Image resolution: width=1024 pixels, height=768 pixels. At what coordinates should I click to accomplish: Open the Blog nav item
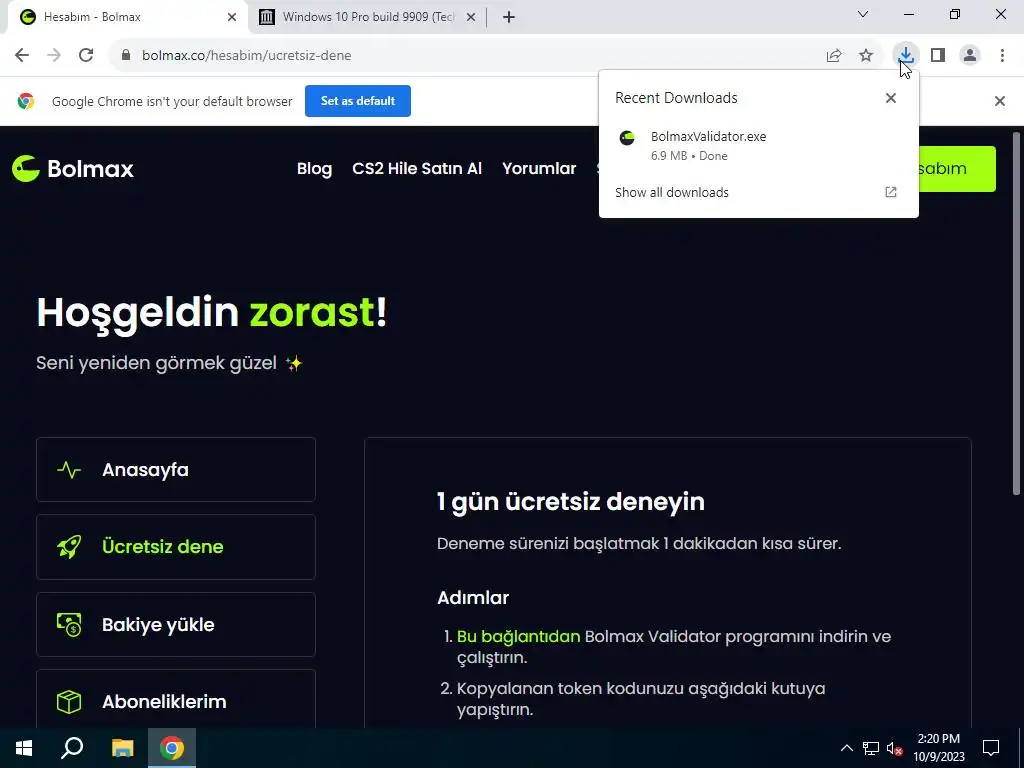(x=314, y=168)
